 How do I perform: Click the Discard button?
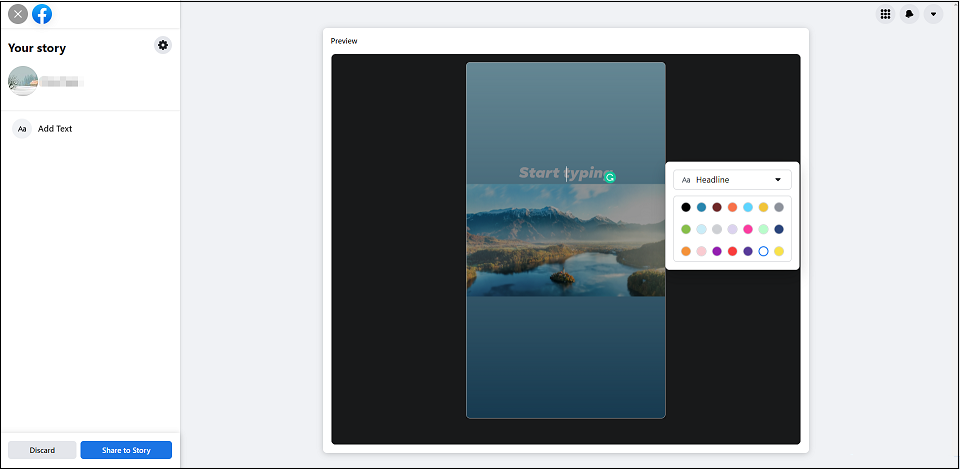42,450
